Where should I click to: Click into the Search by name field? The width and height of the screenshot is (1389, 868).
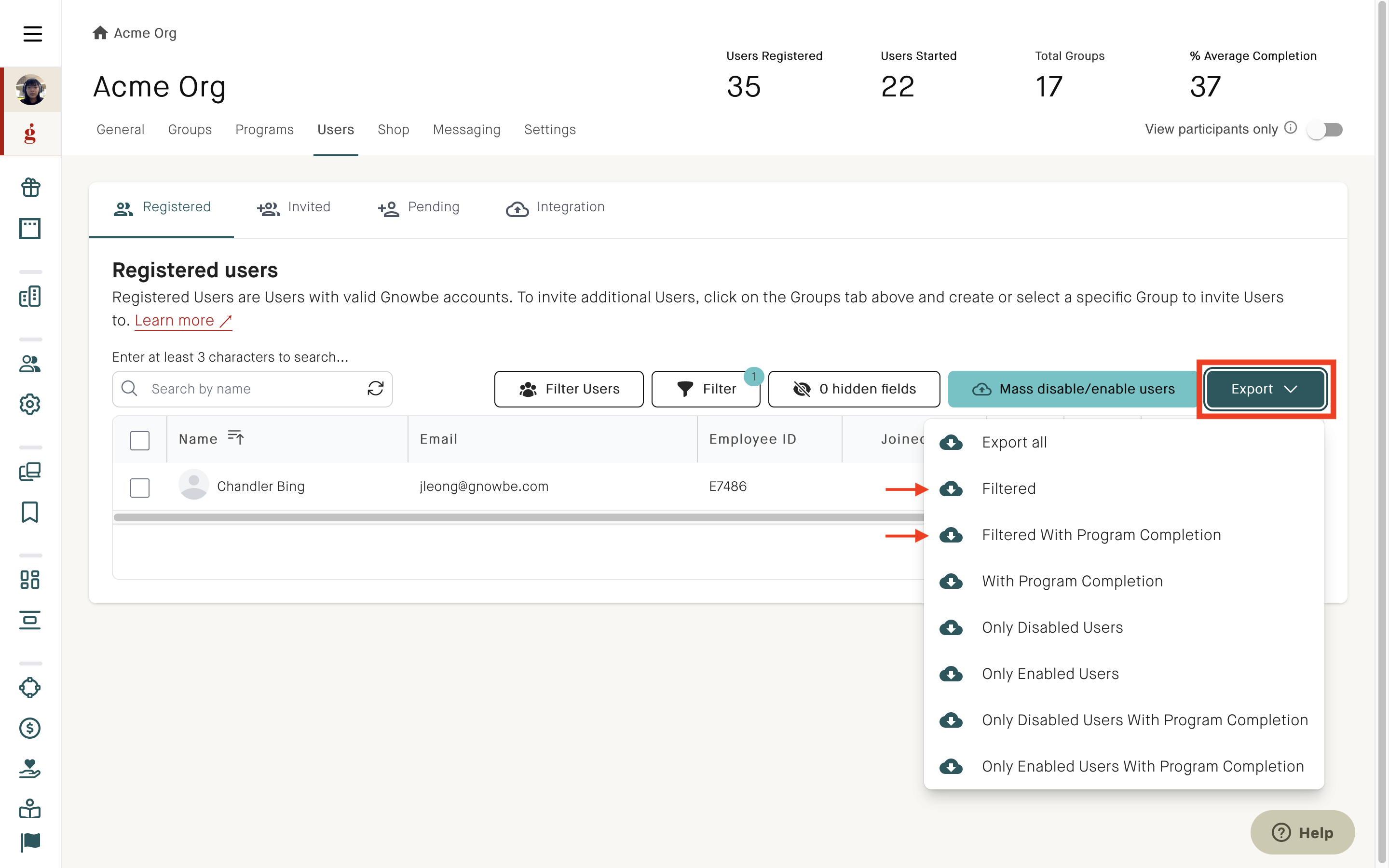[253, 389]
